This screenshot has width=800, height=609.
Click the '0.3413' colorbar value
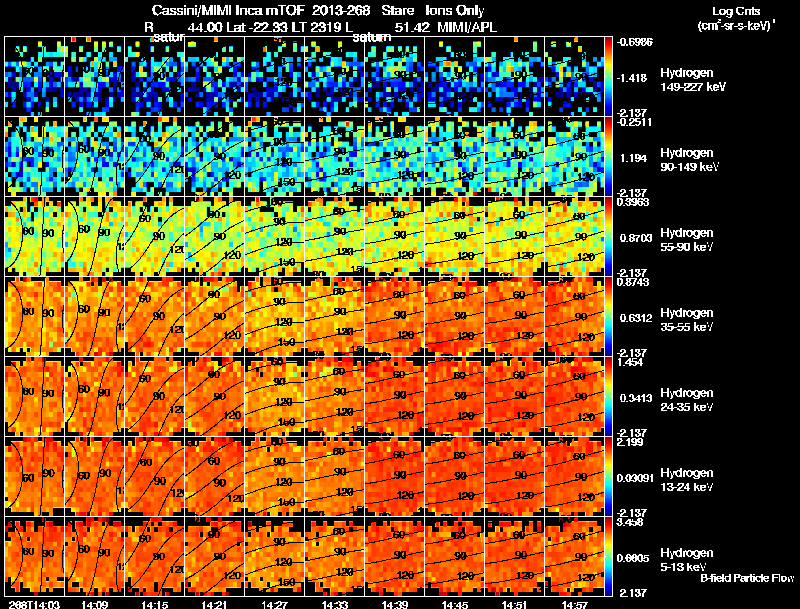(636, 398)
